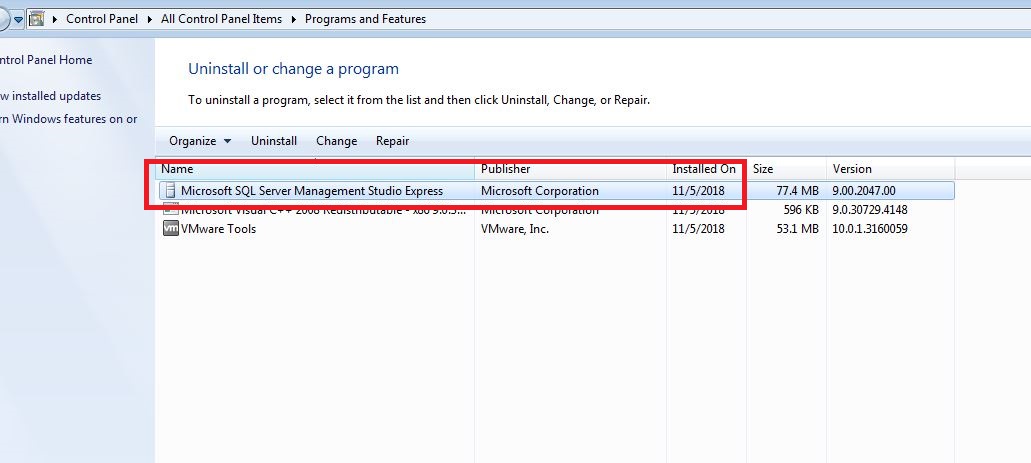Open View installed updates link
Image resolution: width=1031 pixels, height=463 pixels.
[51, 96]
